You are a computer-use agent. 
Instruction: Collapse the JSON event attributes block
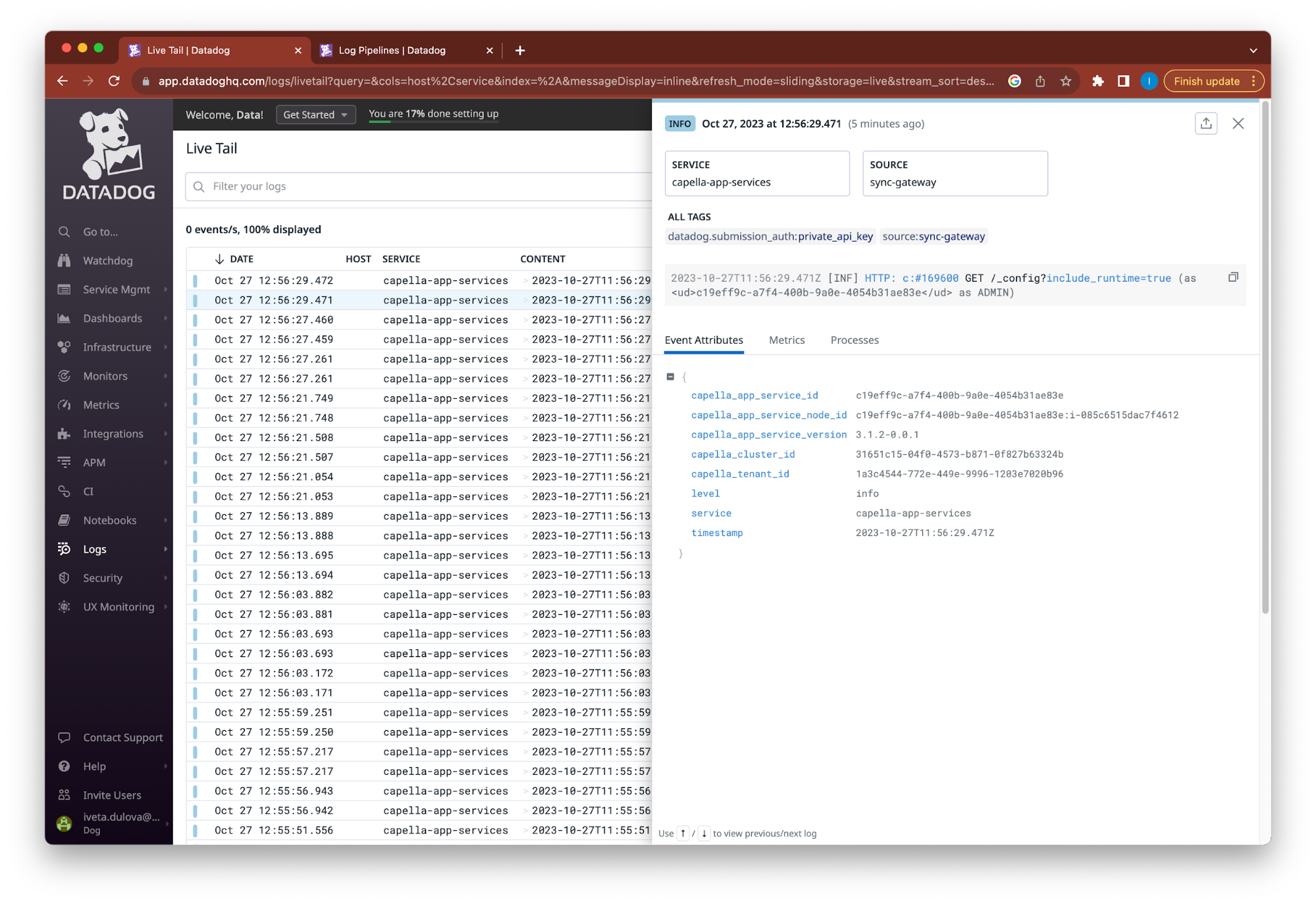point(671,377)
